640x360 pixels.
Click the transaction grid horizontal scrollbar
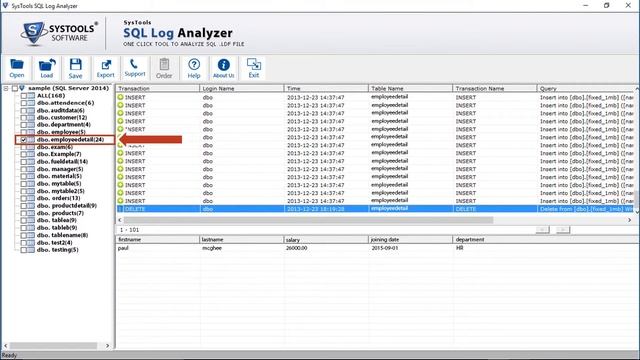(309, 220)
